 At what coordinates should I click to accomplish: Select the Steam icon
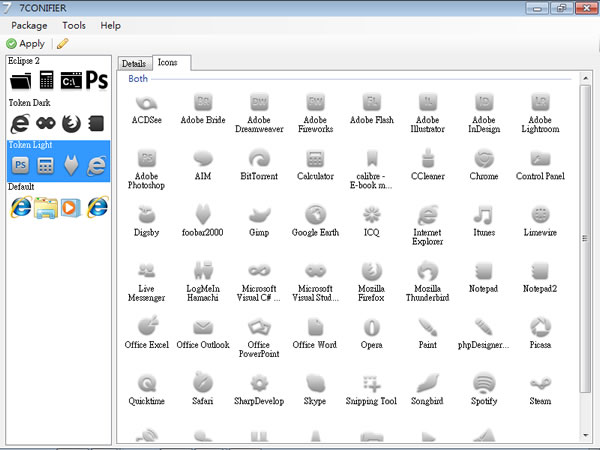click(540, 383)
